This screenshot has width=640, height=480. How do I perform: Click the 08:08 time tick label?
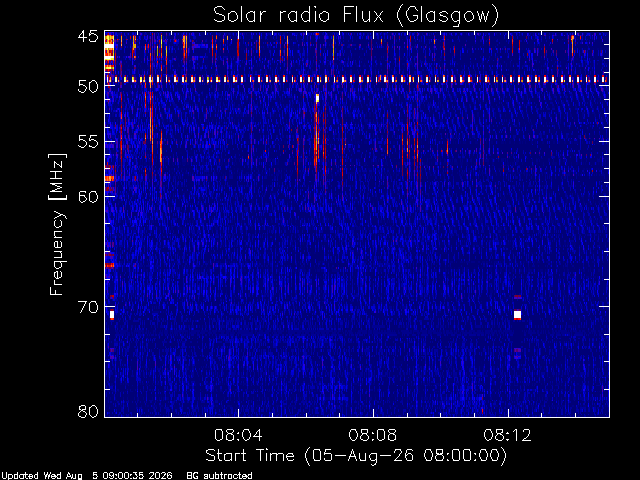click(x=373, y=435)
